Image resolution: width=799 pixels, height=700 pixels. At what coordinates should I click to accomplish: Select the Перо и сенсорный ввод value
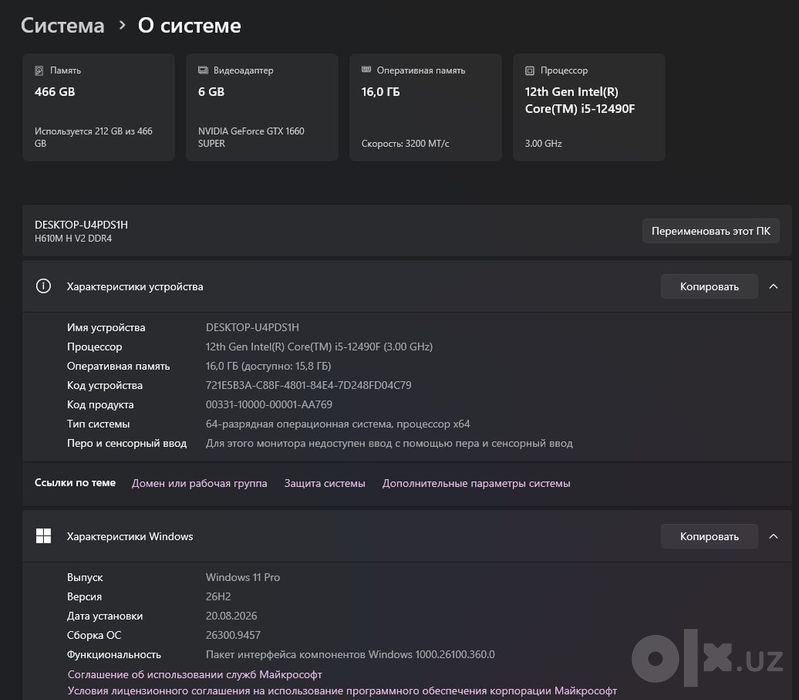tap(389, 443)
